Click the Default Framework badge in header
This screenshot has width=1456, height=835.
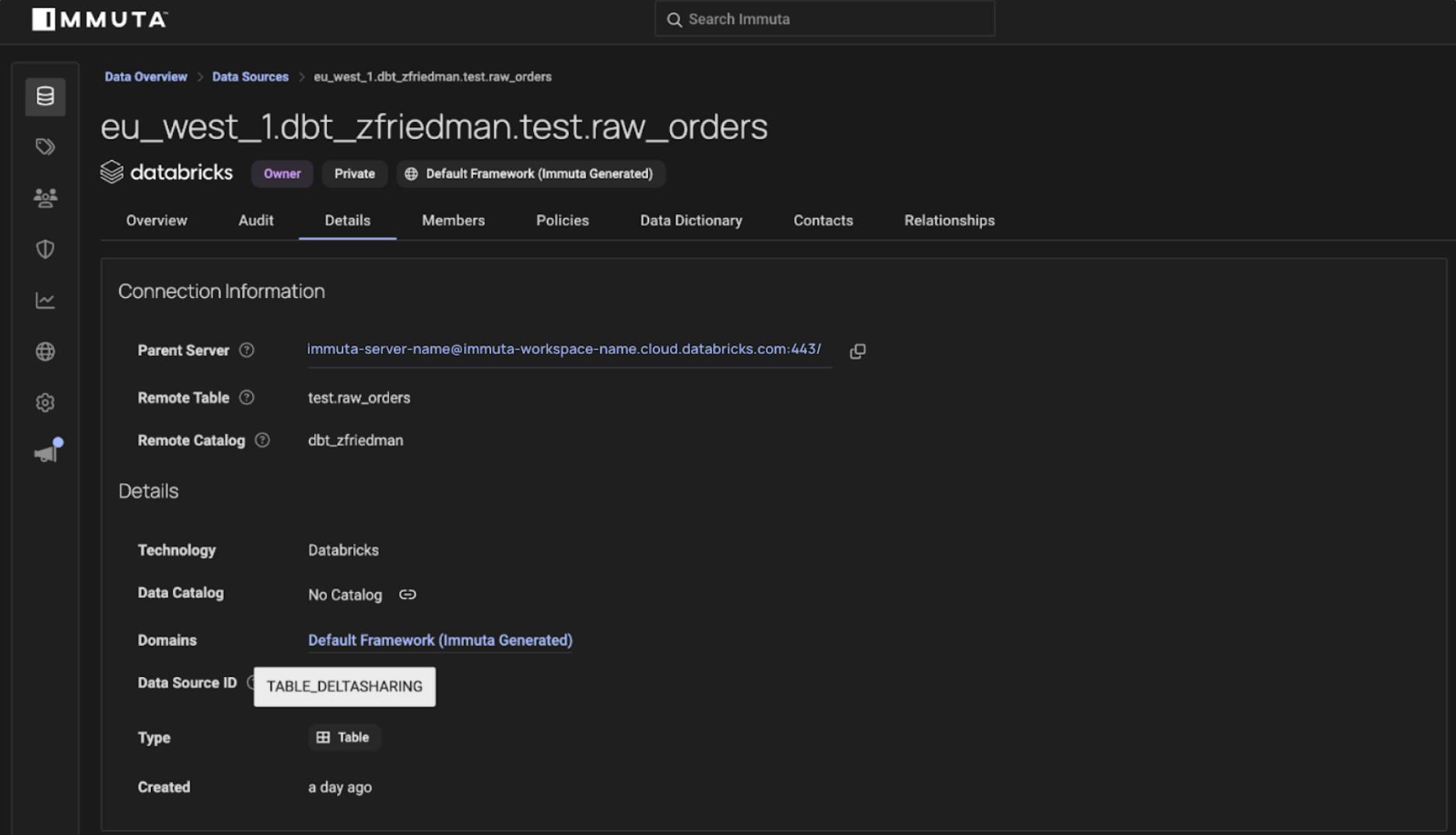[x=531, y=174]
